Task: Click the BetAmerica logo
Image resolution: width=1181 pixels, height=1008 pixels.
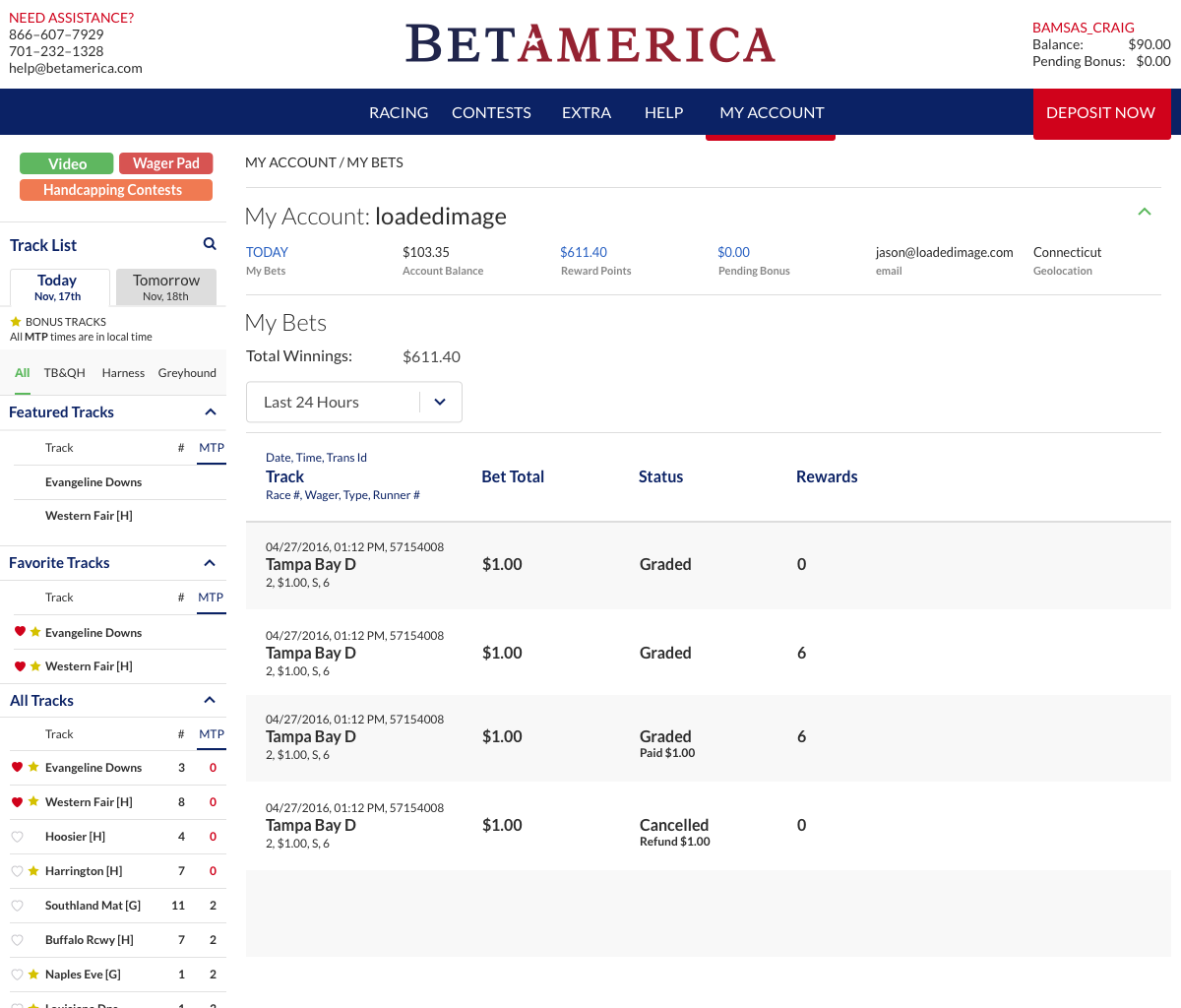Action: click(x=590, y=44)
